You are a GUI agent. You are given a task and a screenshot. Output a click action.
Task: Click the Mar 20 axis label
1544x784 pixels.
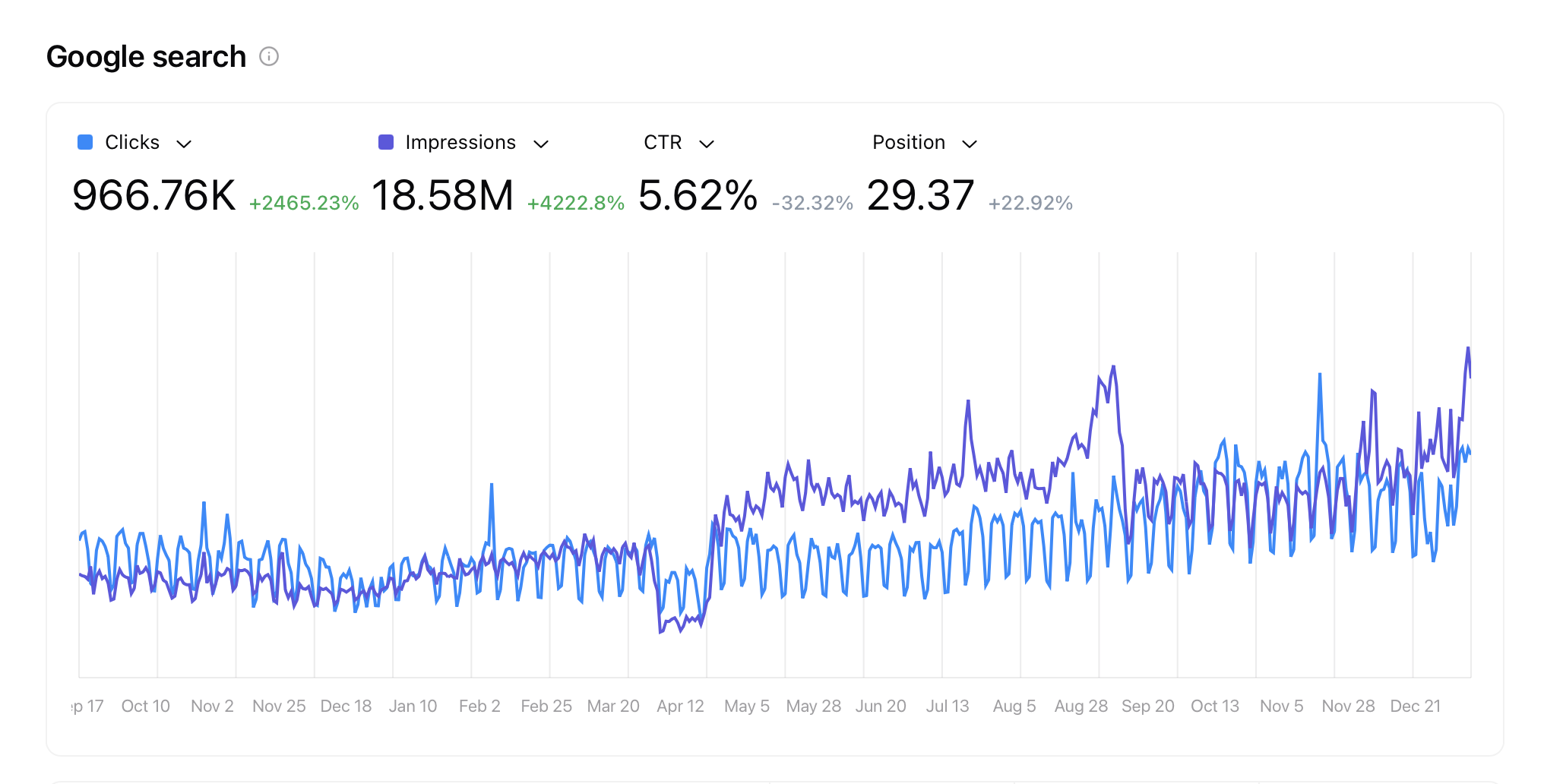(613, 706)
